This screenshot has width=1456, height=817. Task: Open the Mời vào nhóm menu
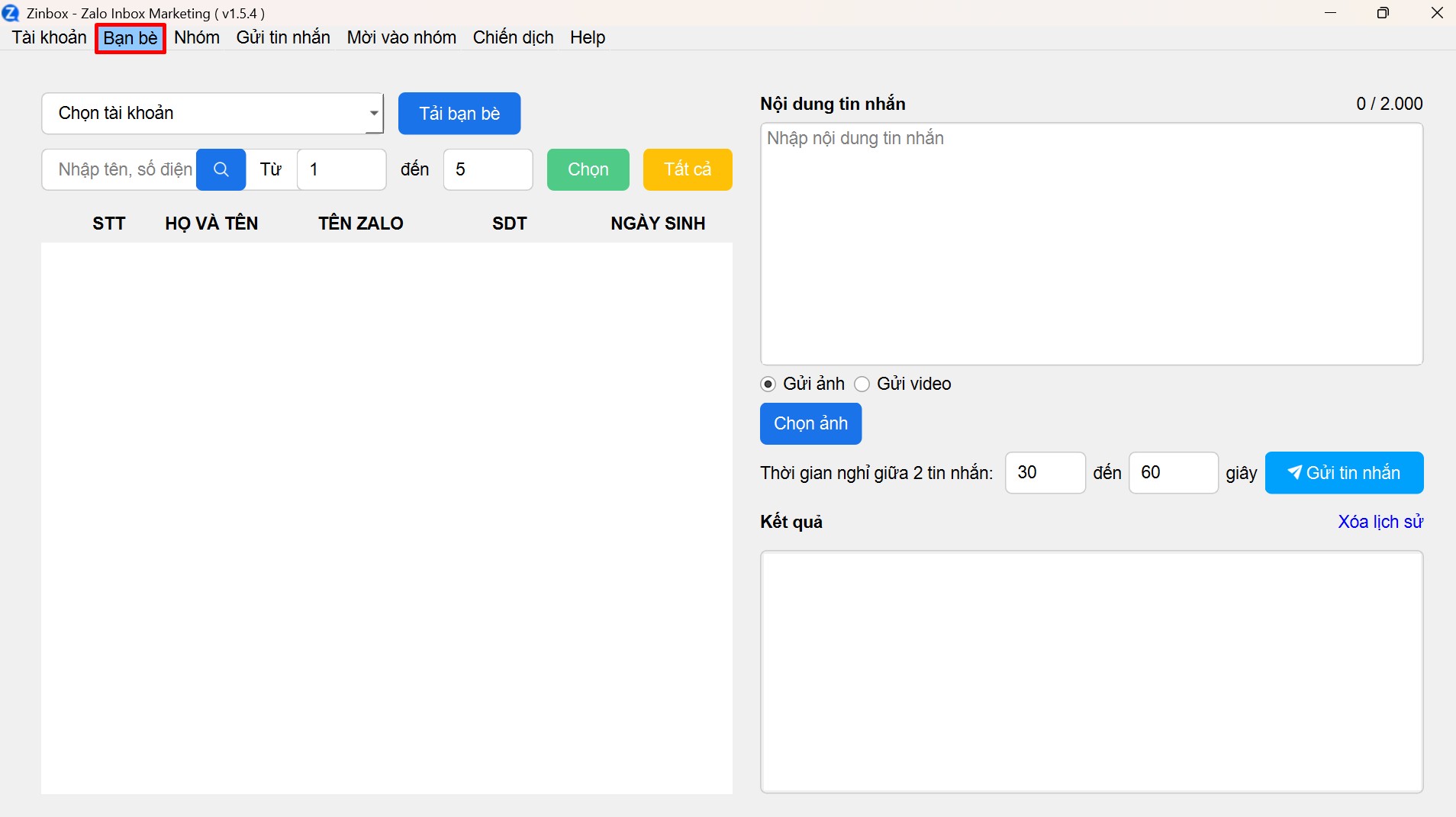[401, 37]
